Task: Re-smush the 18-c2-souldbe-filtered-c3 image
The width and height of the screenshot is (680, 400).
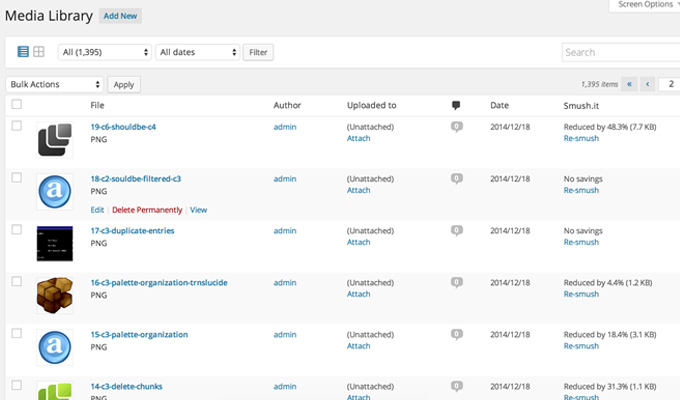Action: [581, 190]
